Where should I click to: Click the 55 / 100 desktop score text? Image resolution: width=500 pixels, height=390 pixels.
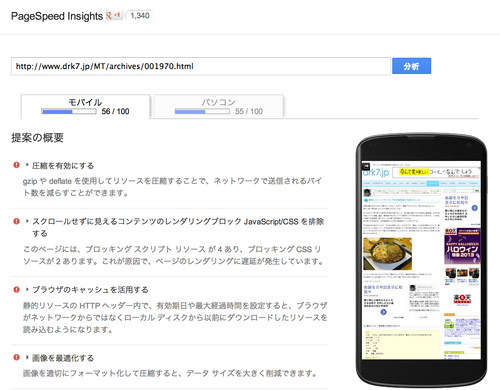[249, 111]
